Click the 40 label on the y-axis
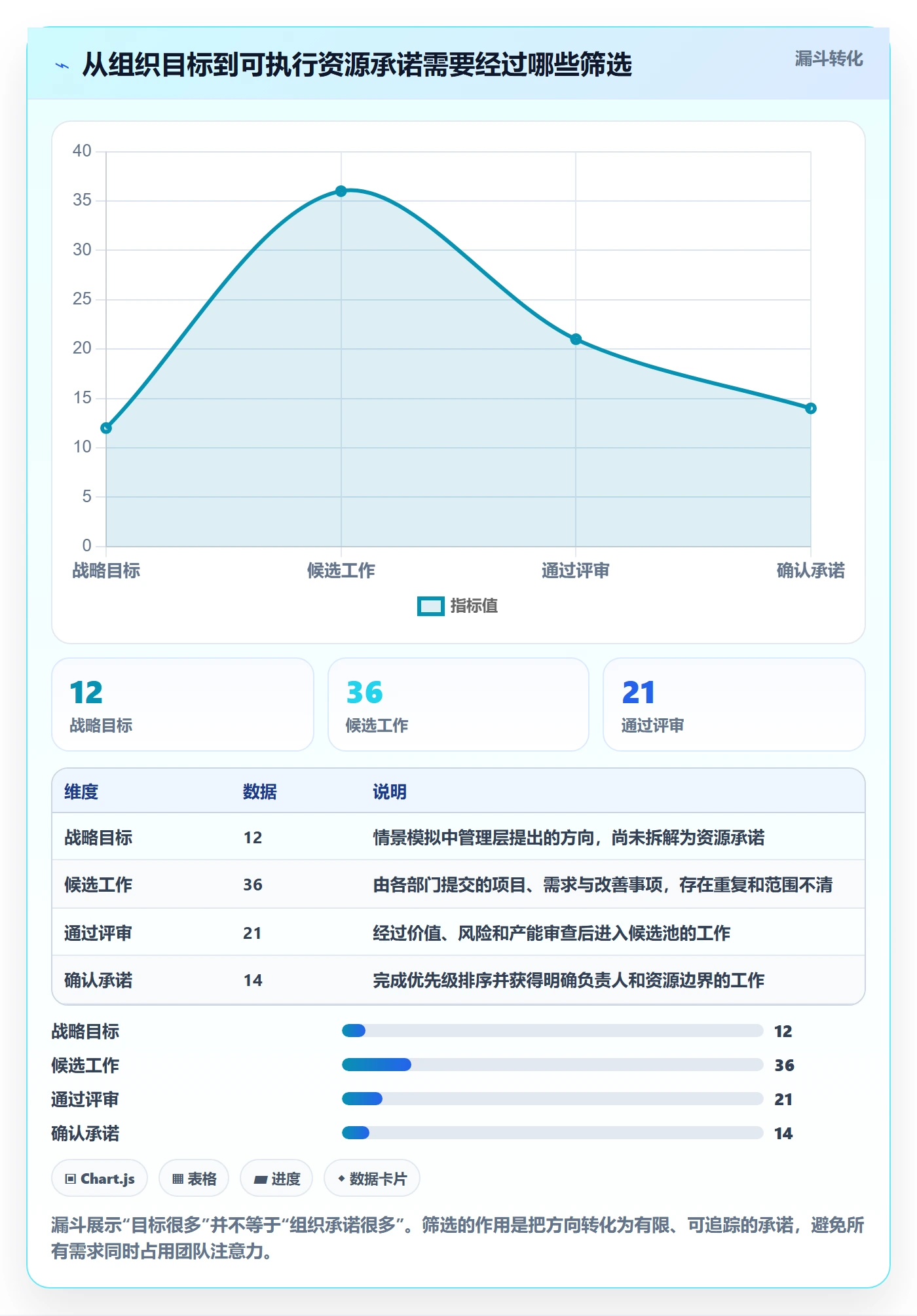The height and width of the screenshot is (1316, 917). [82, 151]
